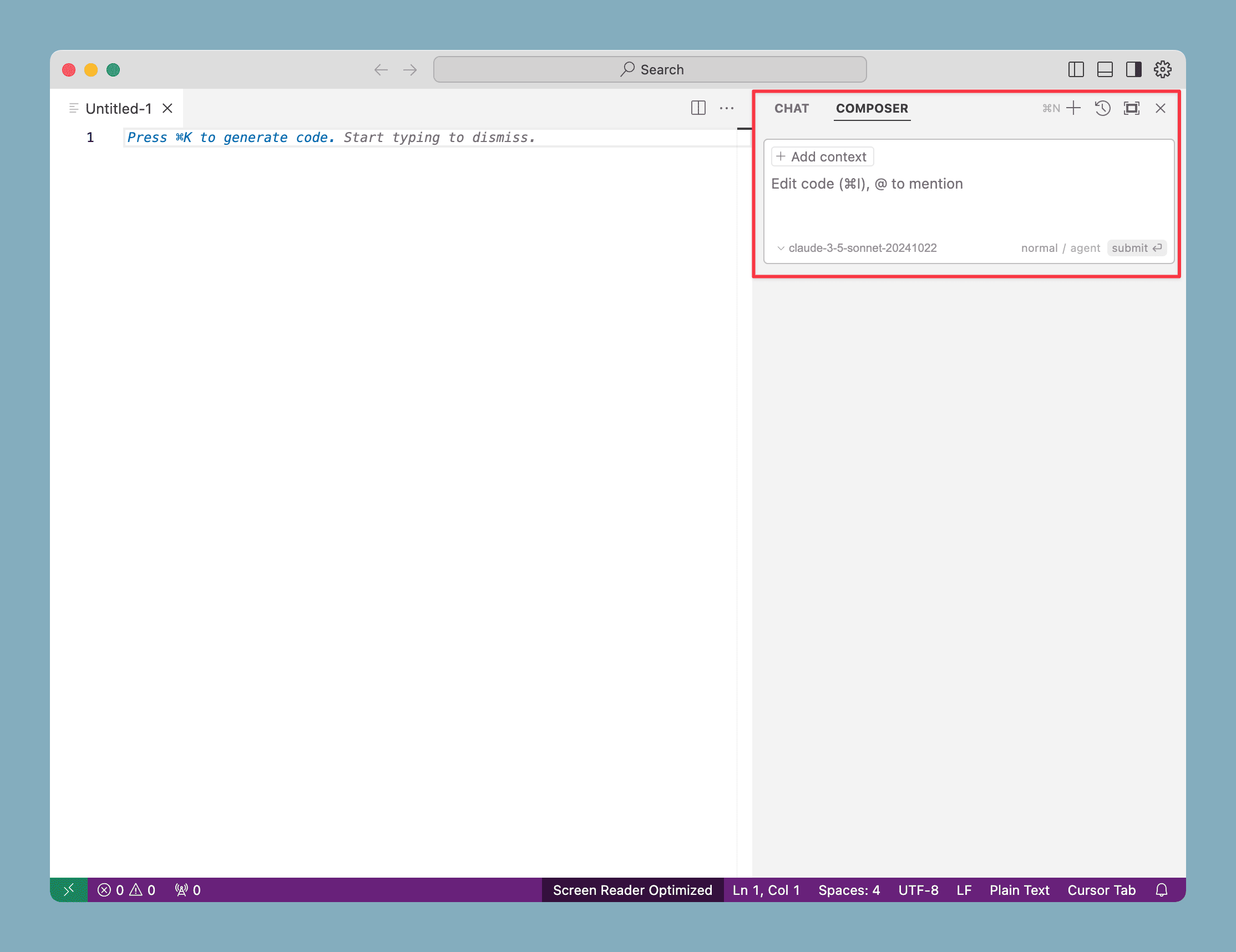Click the composer fullscreen icon
Viewport: 1236px width, 952px height.
pyautogui.click(x=1131, y=108)
